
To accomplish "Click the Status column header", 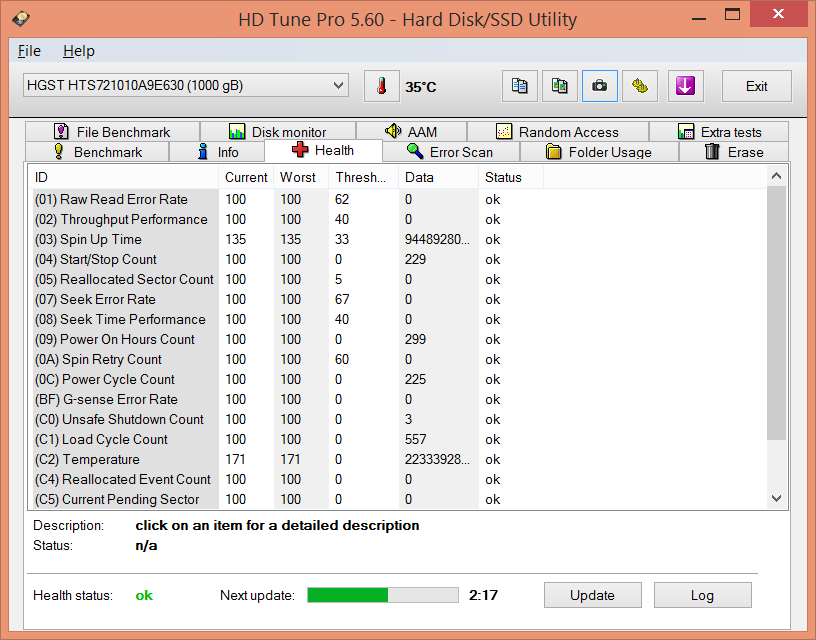I will point(511,177).
